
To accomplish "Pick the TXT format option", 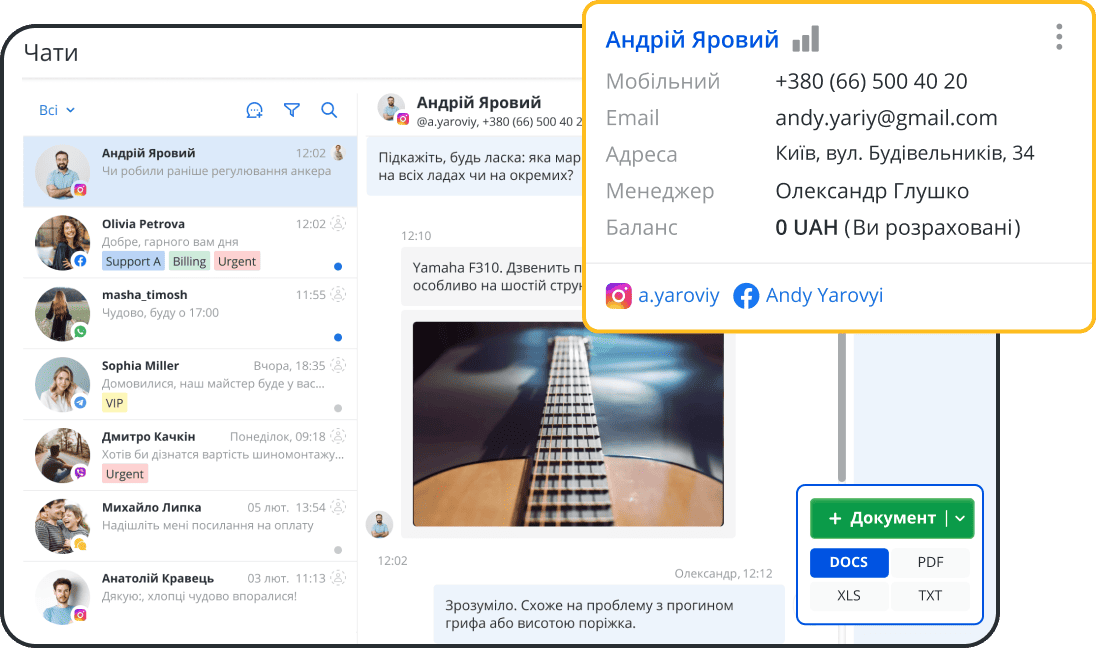I will [x=930, y=596].
